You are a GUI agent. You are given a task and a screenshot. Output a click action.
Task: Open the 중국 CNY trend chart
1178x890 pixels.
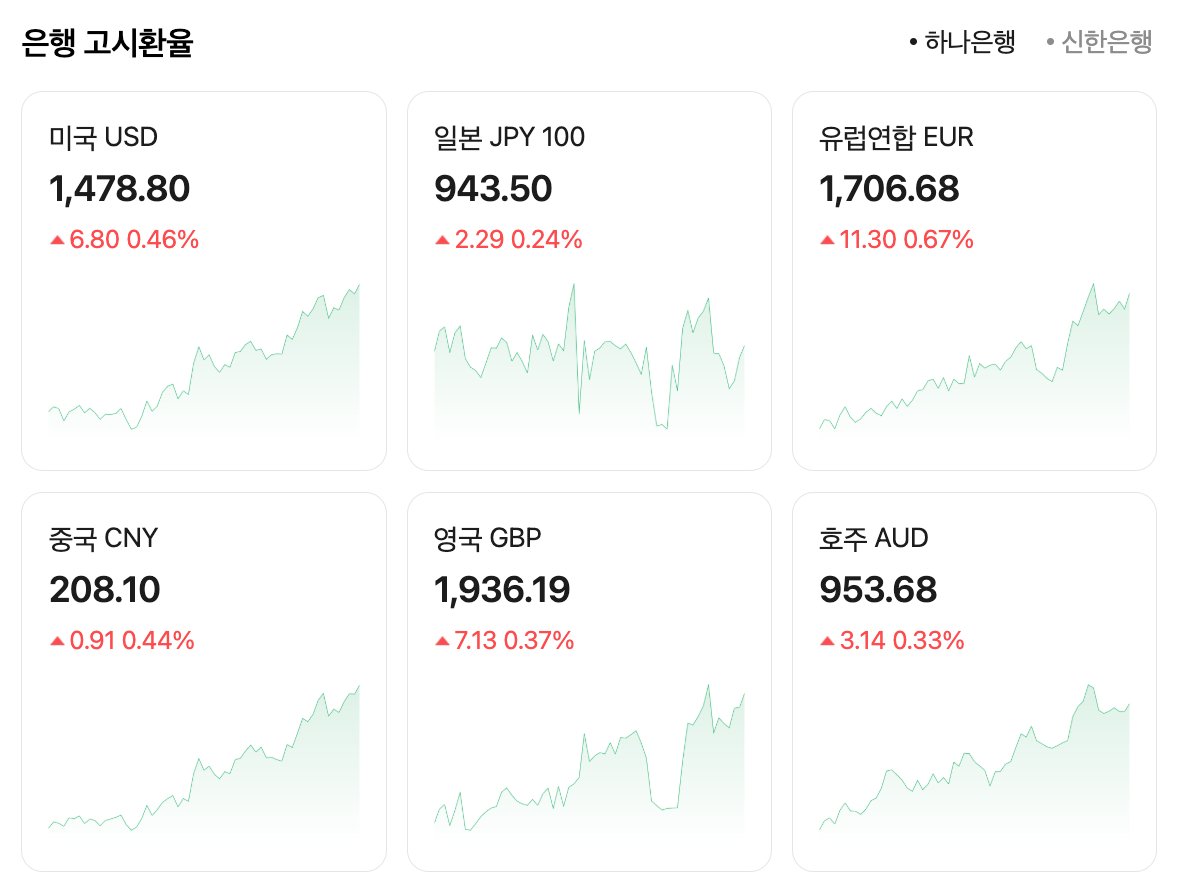(204, 760)
